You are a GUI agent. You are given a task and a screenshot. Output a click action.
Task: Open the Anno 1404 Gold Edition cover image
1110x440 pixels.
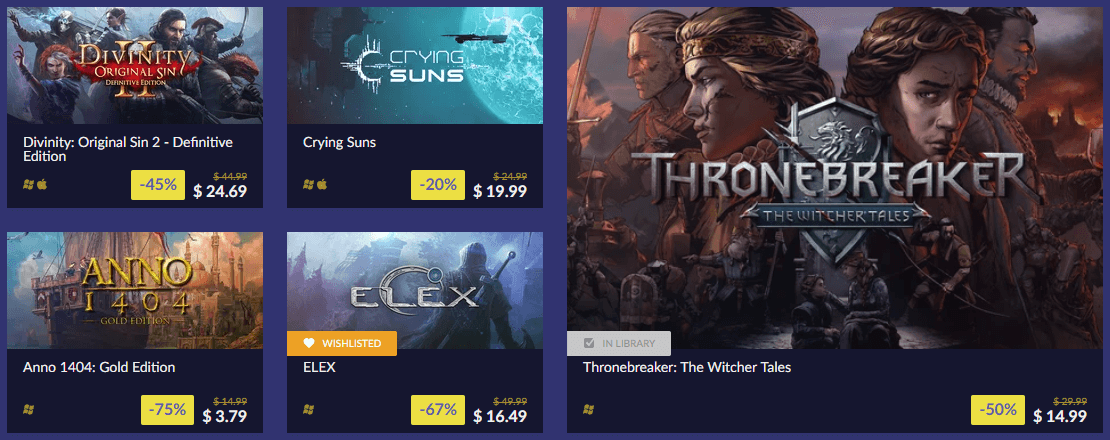135,290
